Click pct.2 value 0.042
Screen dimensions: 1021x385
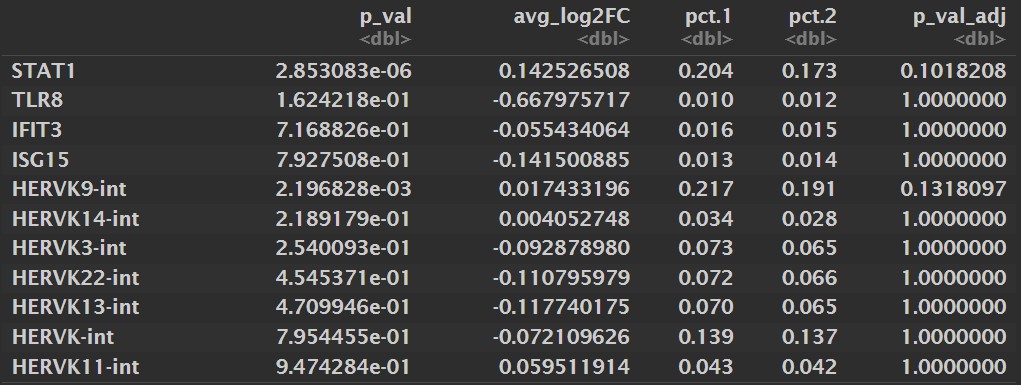(809, 366)
